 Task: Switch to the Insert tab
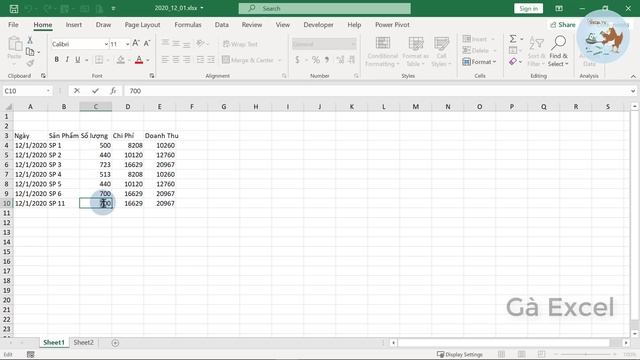74,25
